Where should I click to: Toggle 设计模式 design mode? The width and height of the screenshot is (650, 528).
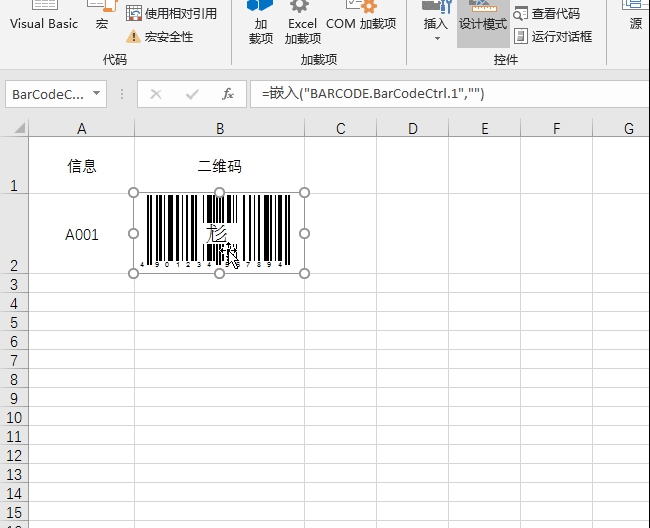coord(483,23)
